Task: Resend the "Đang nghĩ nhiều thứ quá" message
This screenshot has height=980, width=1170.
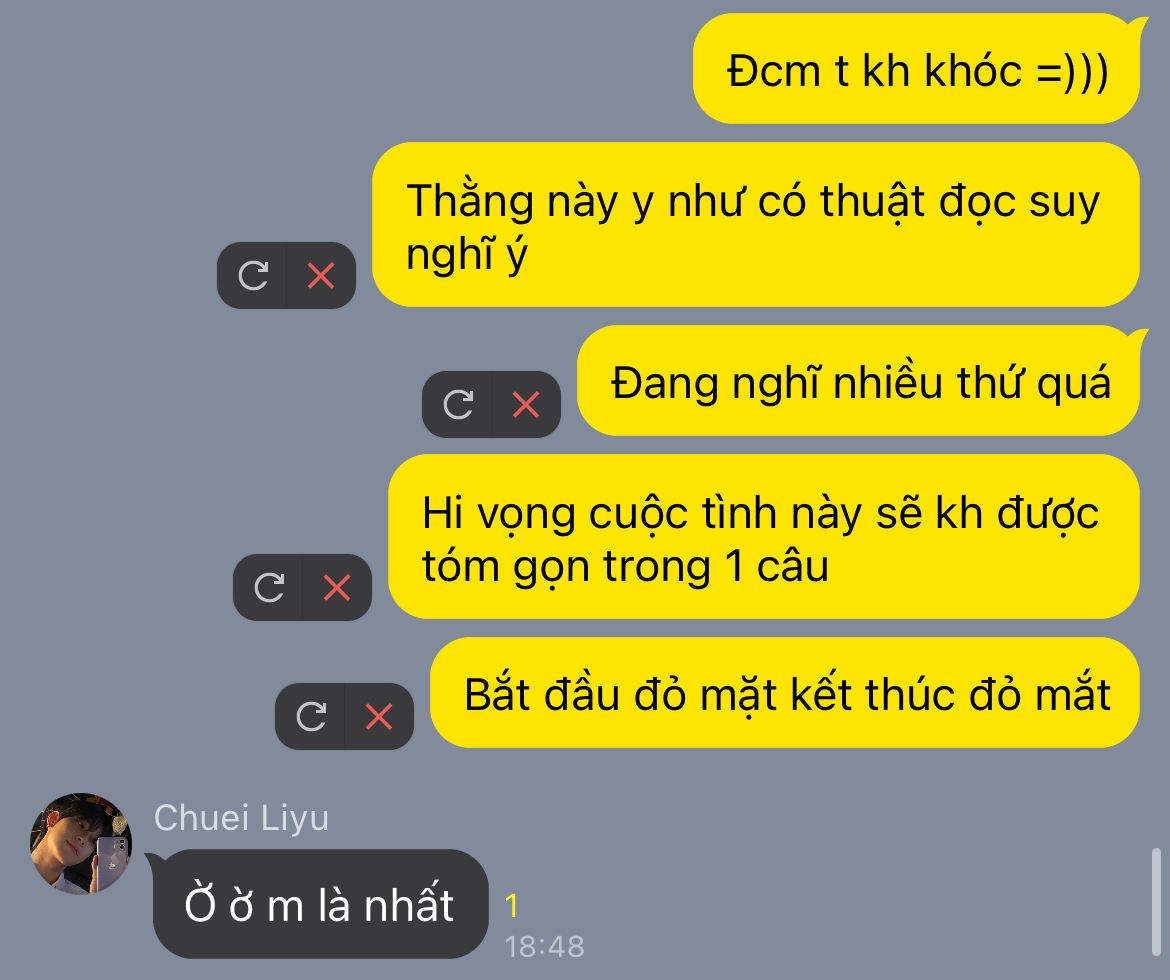Action: [x=458, y=404]
